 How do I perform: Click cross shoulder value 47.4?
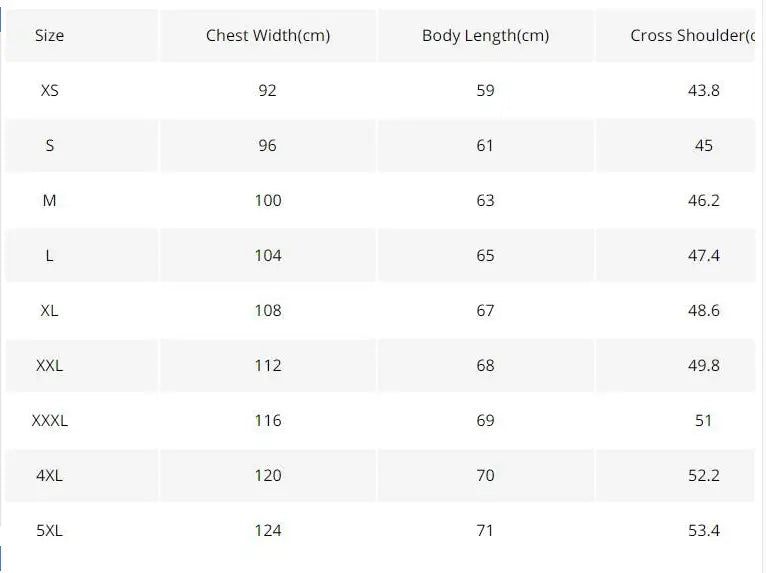704,255
